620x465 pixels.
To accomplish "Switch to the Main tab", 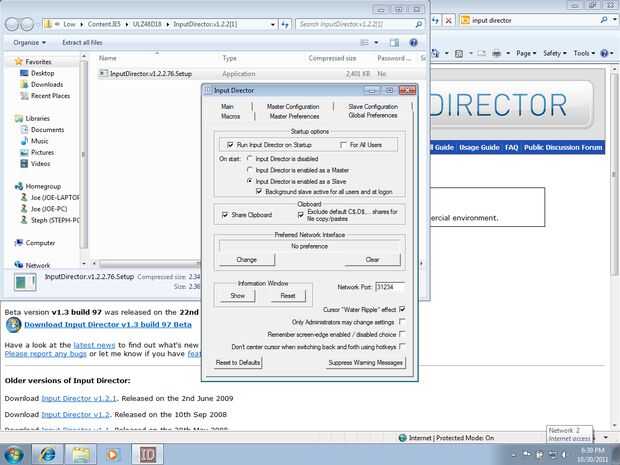I will pyautogui.click(x=227, y=106).
